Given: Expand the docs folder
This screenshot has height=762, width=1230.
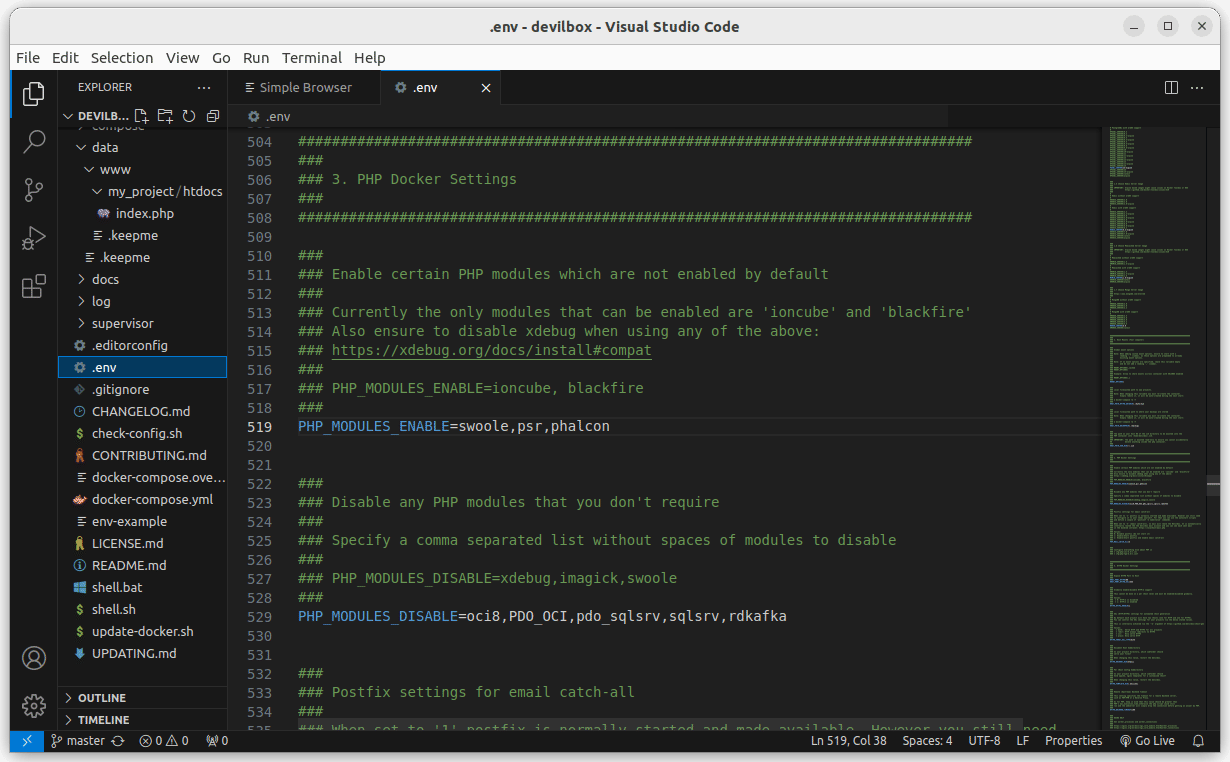Looking at the screenshot, I should coord(105,279).
